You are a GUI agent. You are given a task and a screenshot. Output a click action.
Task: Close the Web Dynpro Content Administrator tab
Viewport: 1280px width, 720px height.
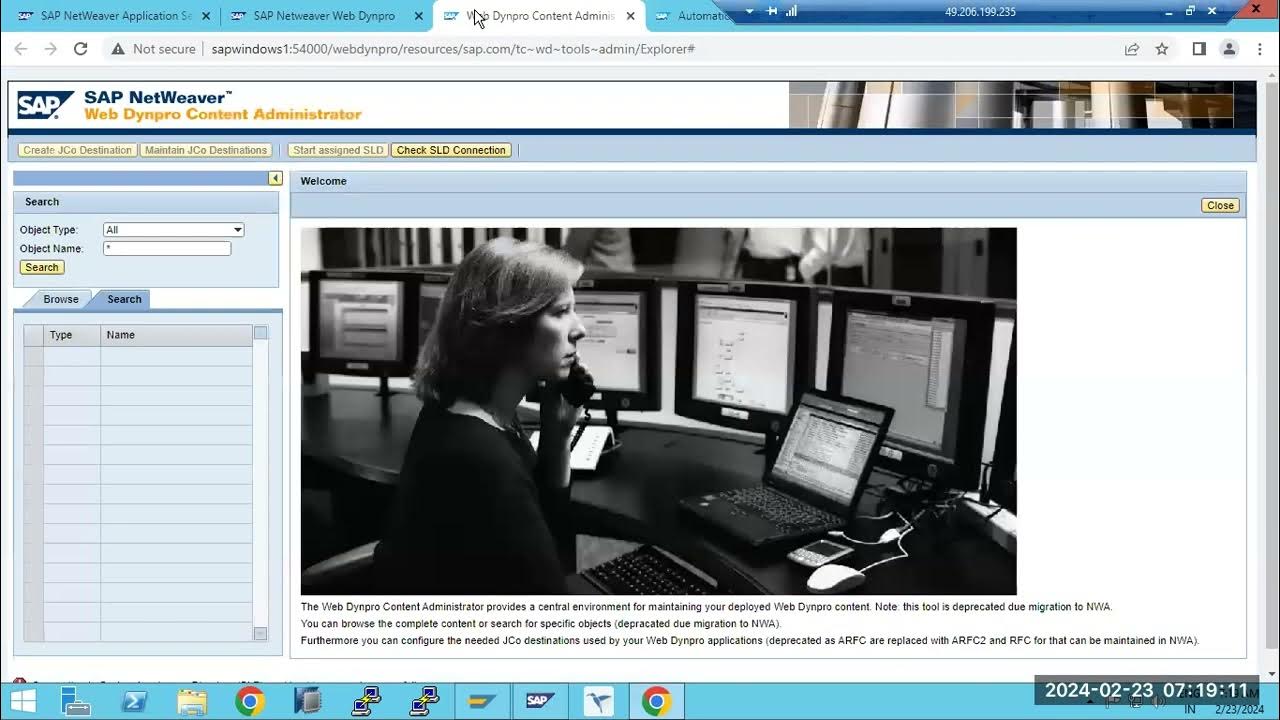coord(630,16)
